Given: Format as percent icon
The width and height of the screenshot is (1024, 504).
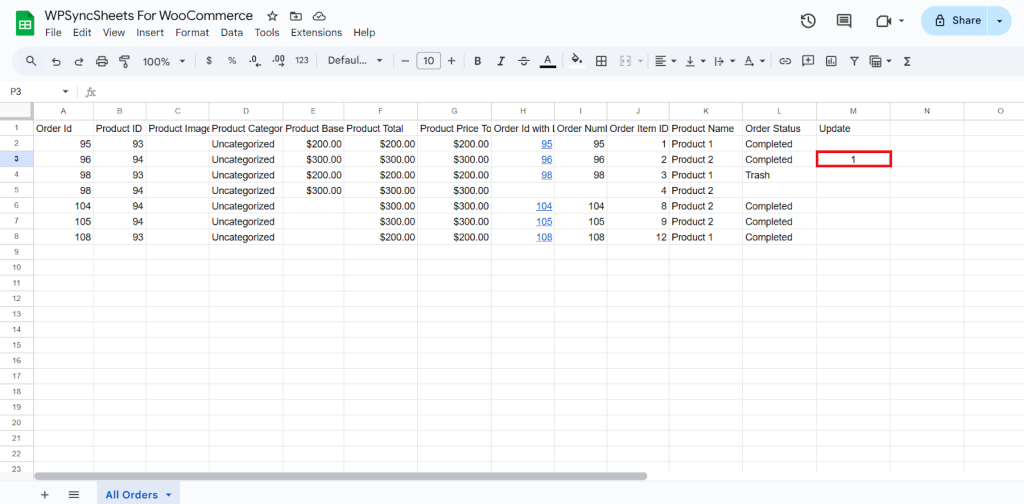Looking at the screenshot, I should point(232,61).
